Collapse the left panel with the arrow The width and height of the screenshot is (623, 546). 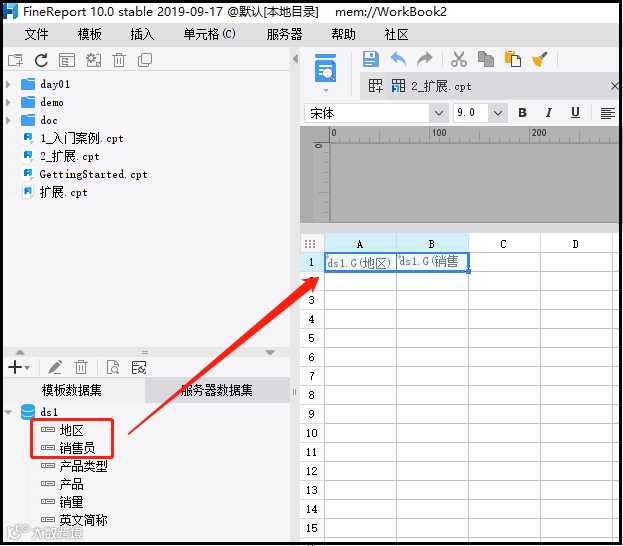click(295, 59)
